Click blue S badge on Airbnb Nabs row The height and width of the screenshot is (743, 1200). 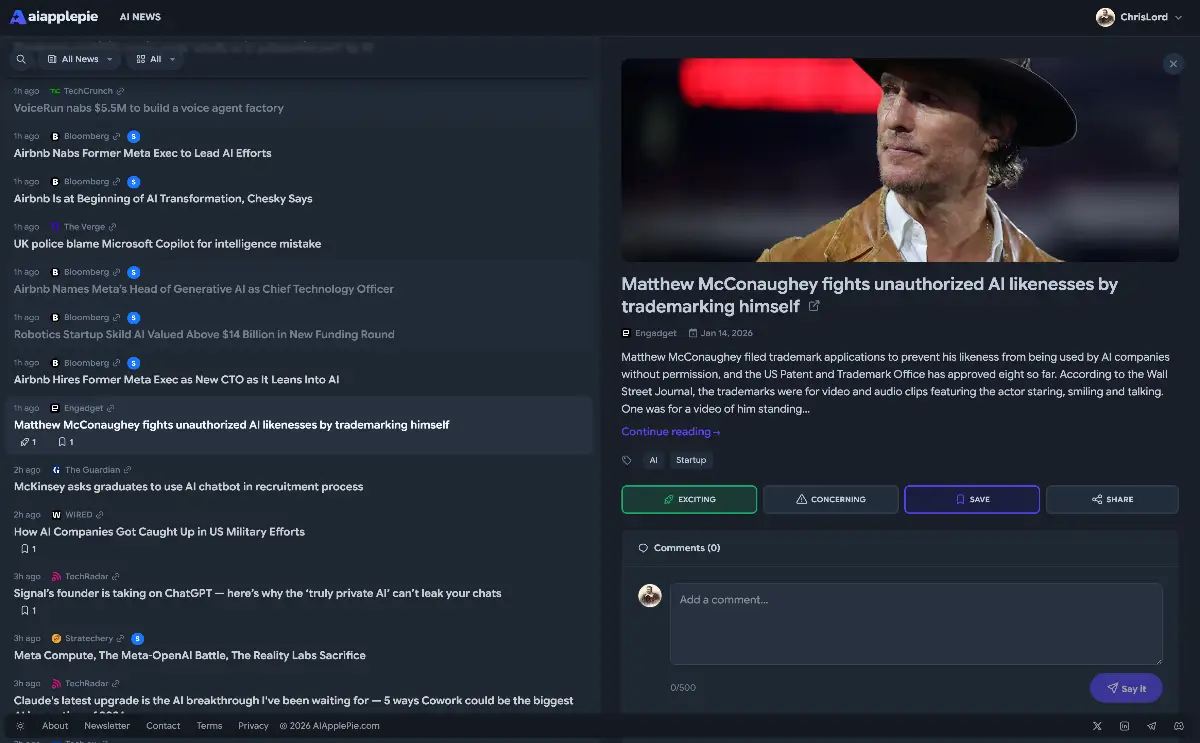(134, 136)
